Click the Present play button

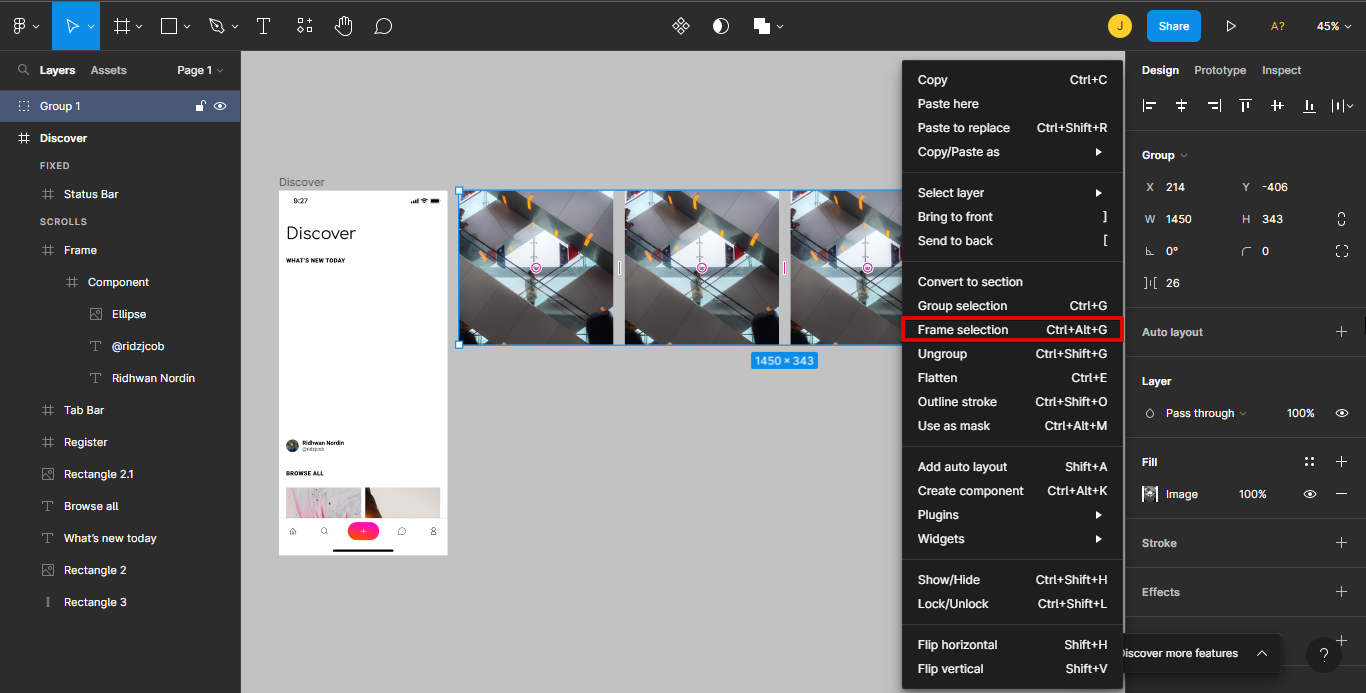tap(1231, 26)
